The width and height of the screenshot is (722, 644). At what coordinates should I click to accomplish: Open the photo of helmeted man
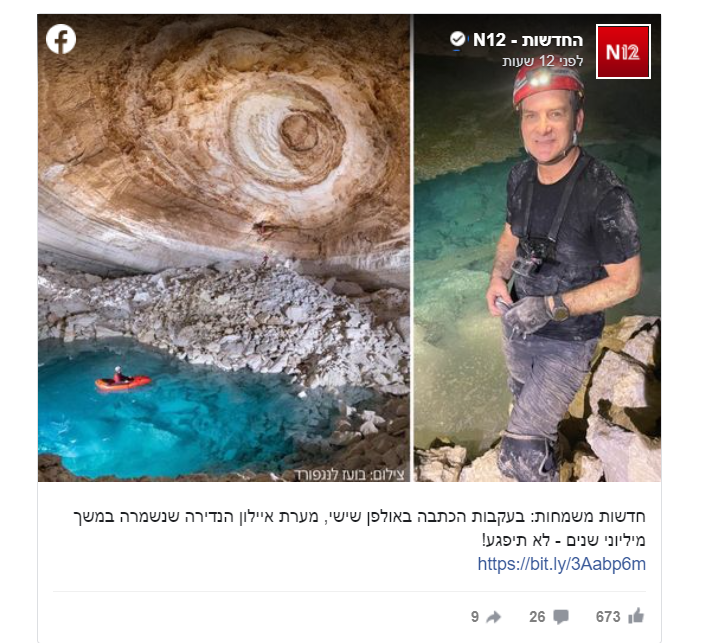coord(537,248)
